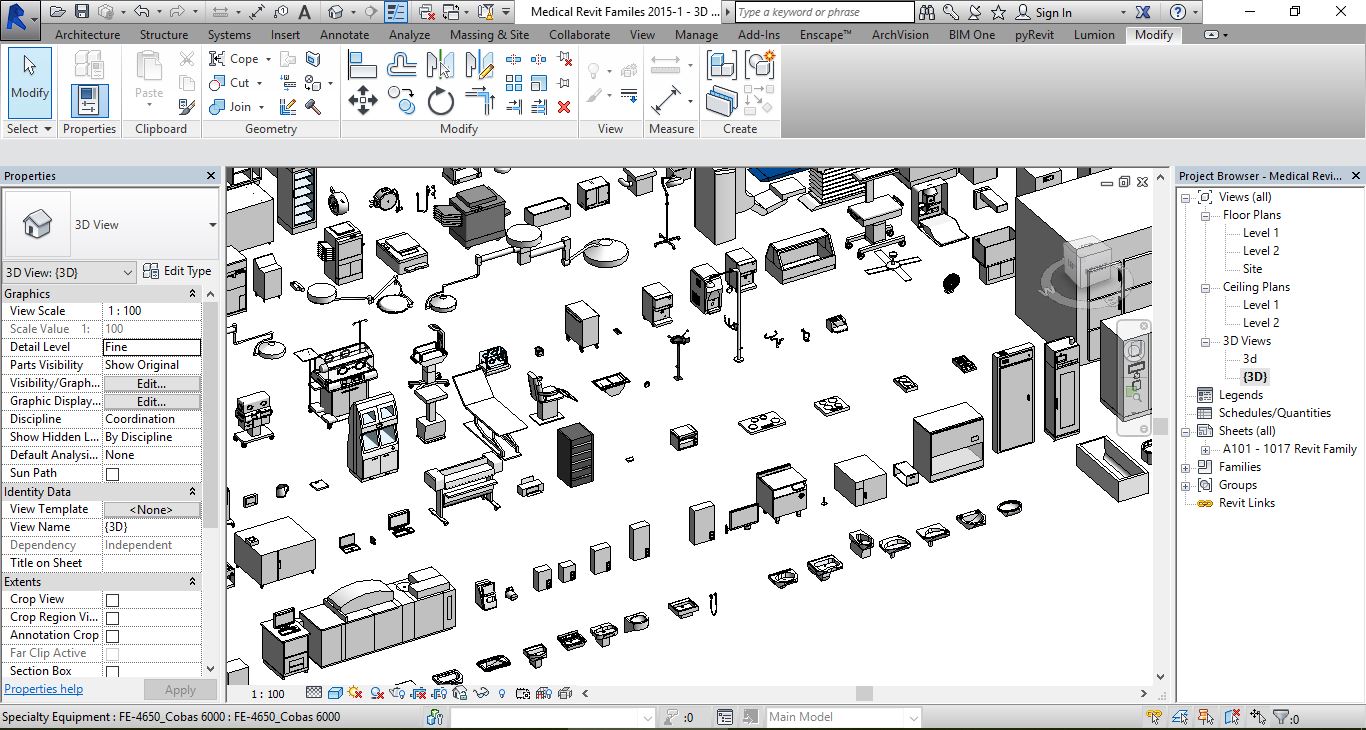Click the Offset tool icon
This screenshot has height=730, width=1366.
click(402, 66)
